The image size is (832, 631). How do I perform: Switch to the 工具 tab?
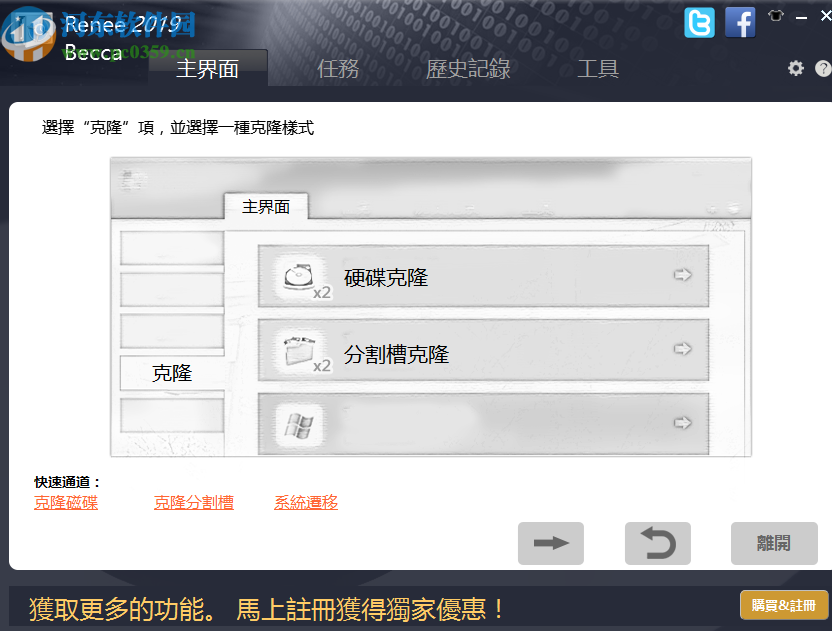[598, 69]
